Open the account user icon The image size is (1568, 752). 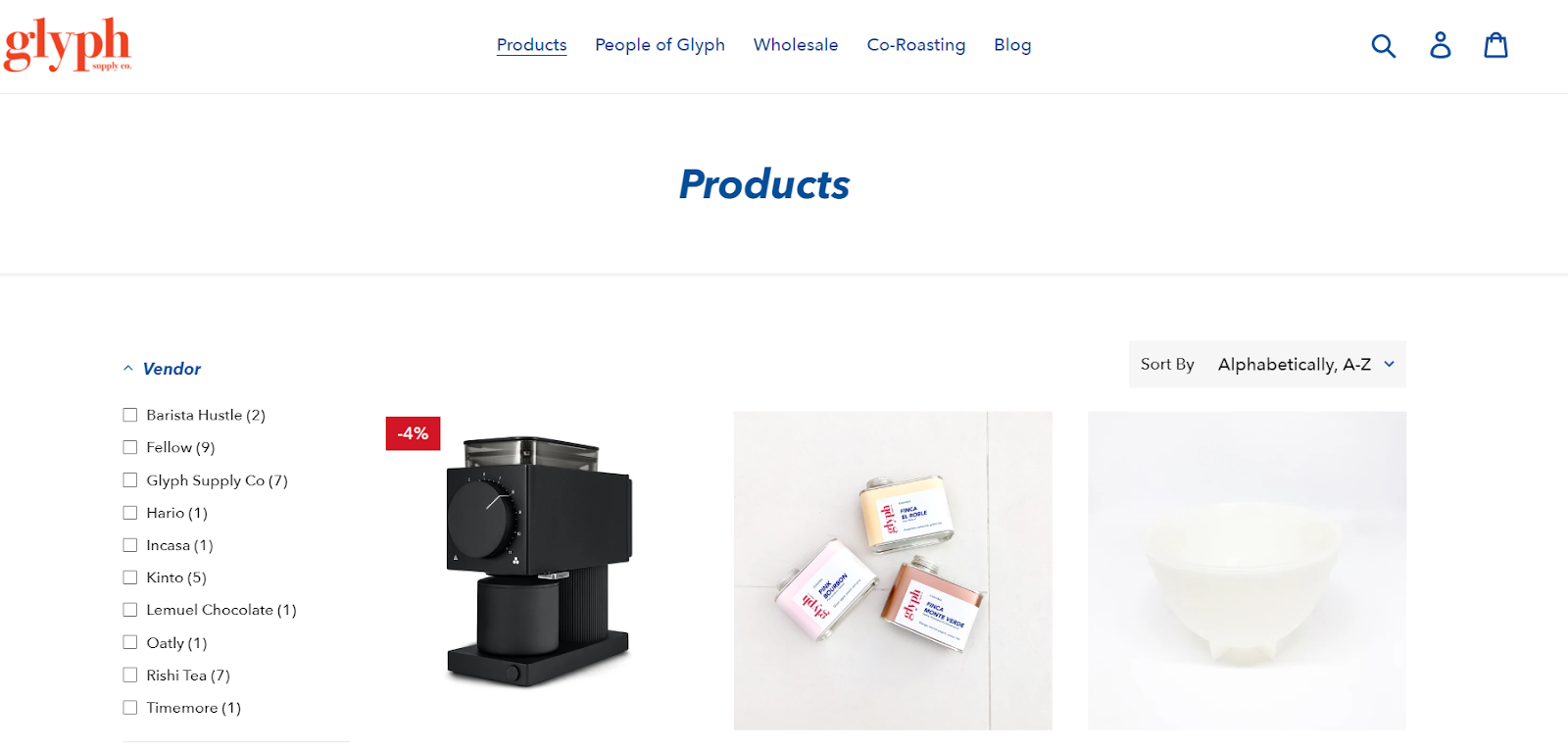tap(1440, 45)
